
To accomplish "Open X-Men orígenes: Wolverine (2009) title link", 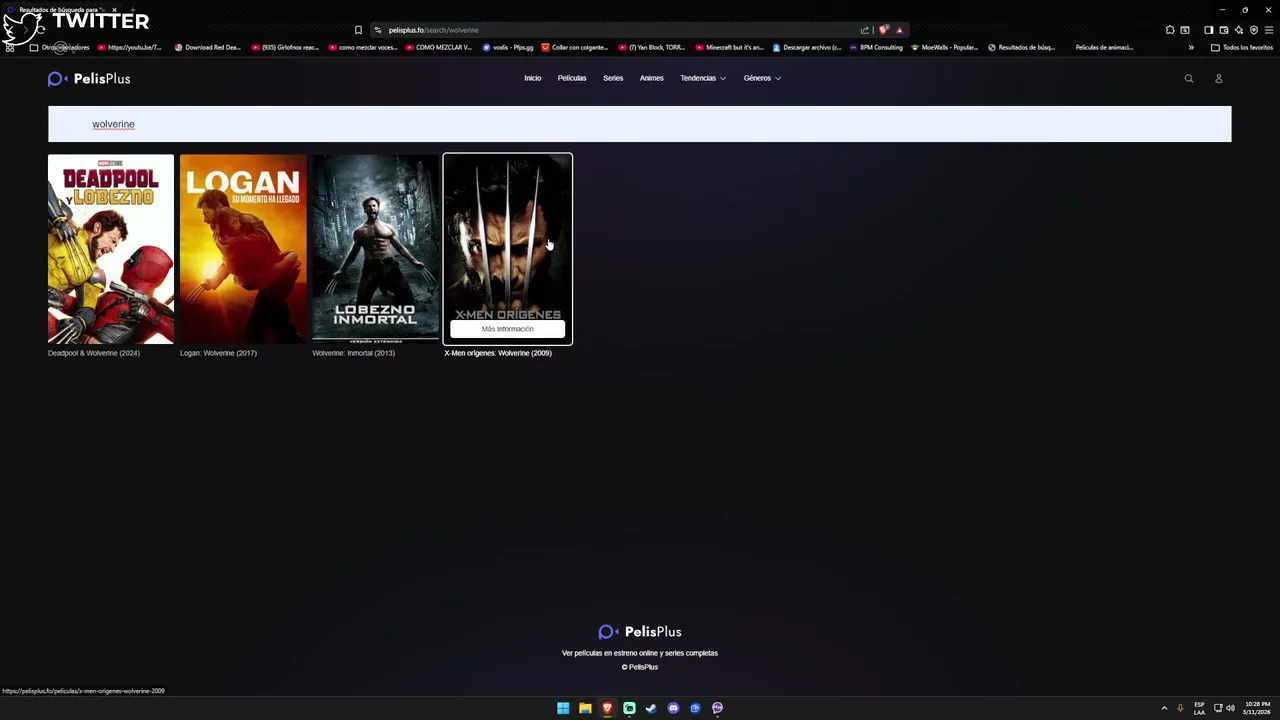I will pyautogui.click(x=497, y=353).
